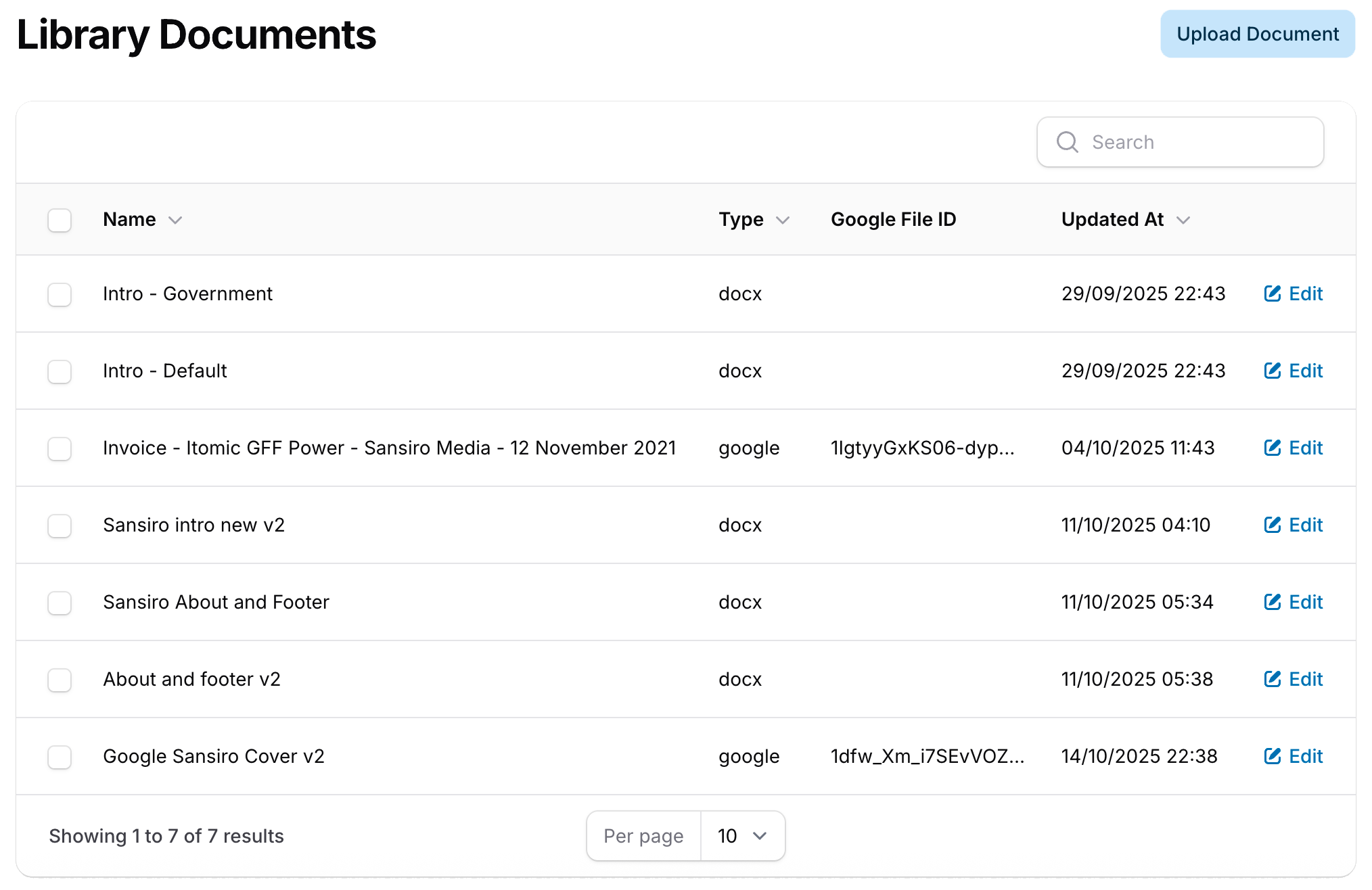Sort by the Type column chevron

pos(783,220)
